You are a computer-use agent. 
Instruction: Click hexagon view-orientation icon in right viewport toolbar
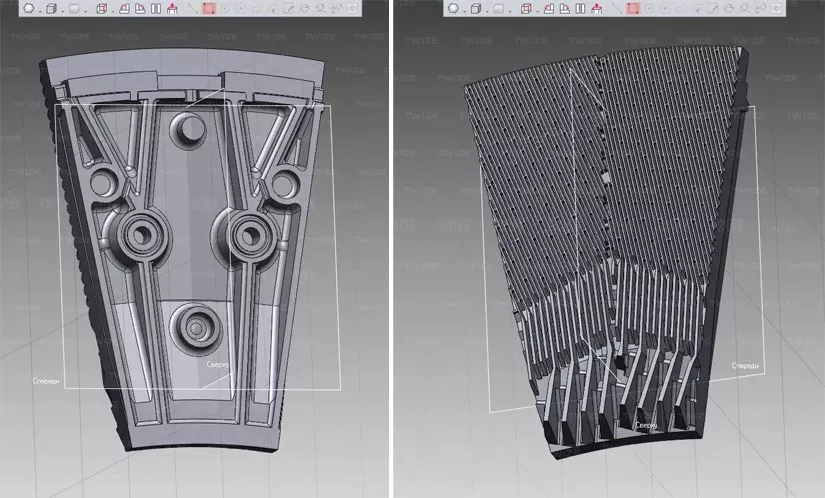[x=453, y=8]
